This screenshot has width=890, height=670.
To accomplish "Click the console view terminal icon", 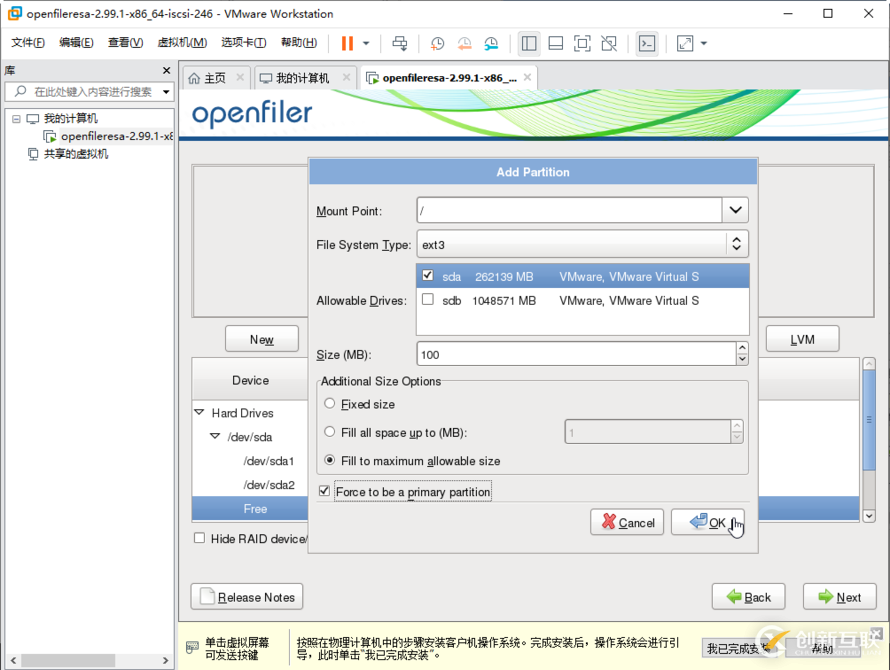I will point(647,43).
